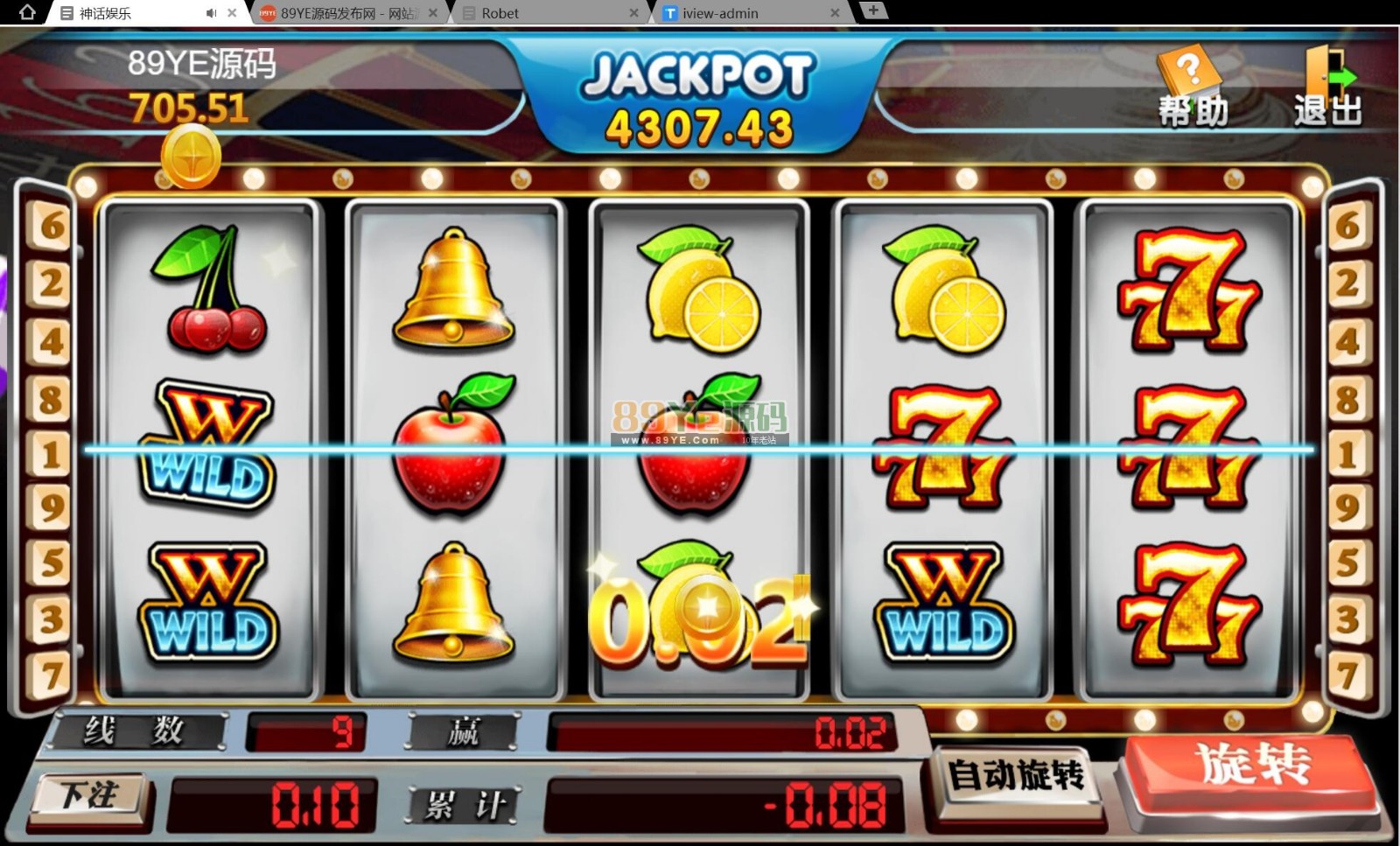Click the home icon in the browser bar
The width and height of the screenshot is (1400, 846).
[27, 12]
